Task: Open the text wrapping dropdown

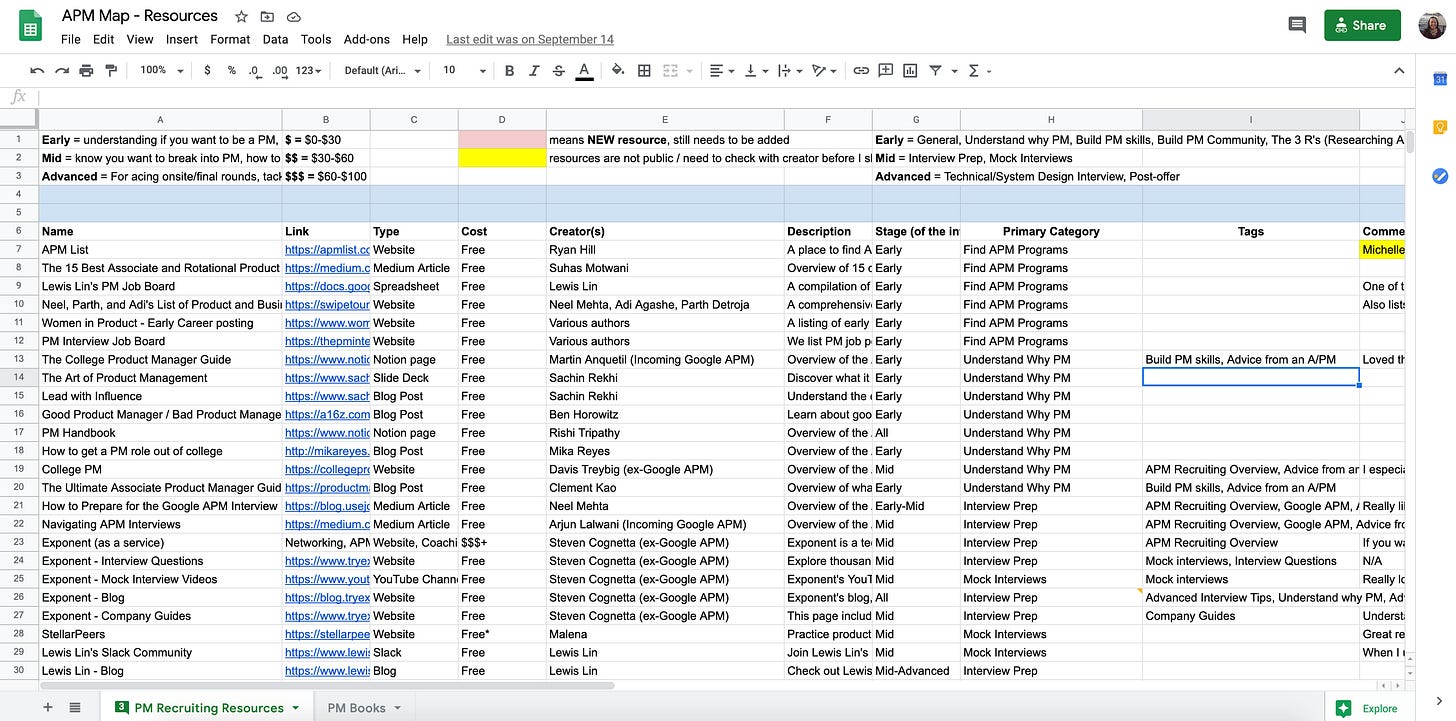Action: pyautogui.click(x=789, y=71)
